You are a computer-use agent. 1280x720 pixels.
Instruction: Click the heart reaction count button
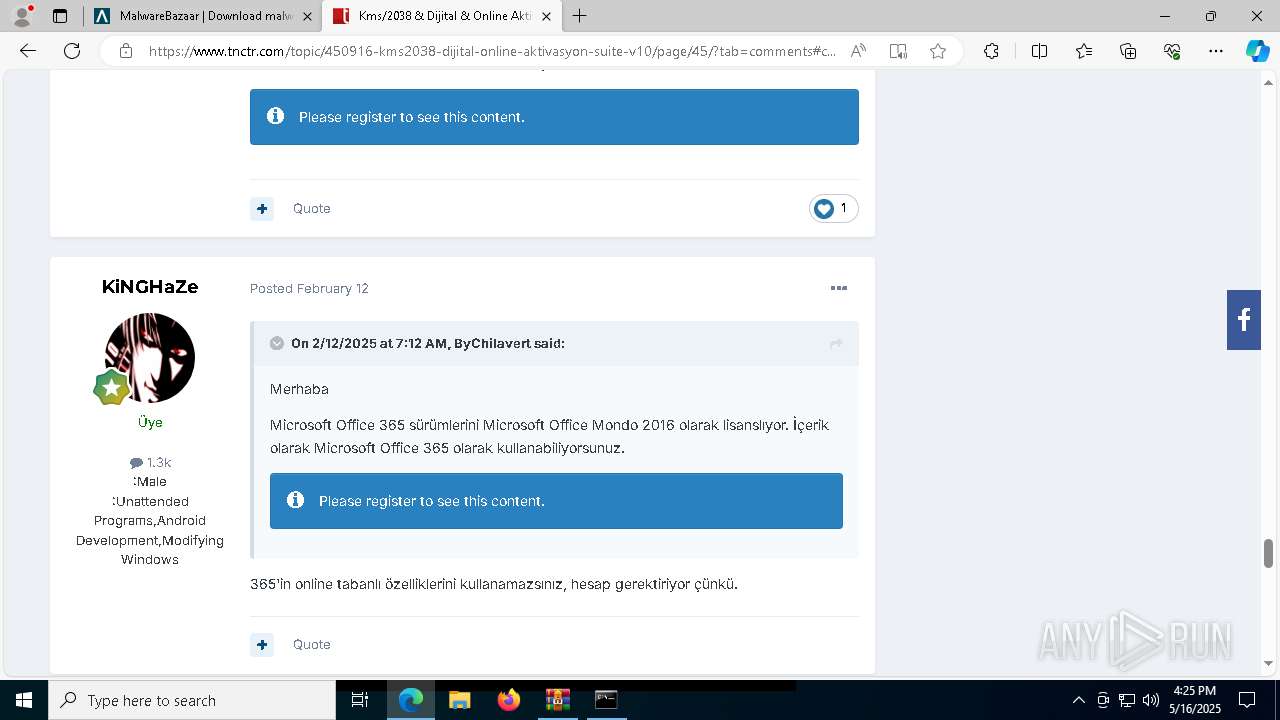[x=833, y=208]
